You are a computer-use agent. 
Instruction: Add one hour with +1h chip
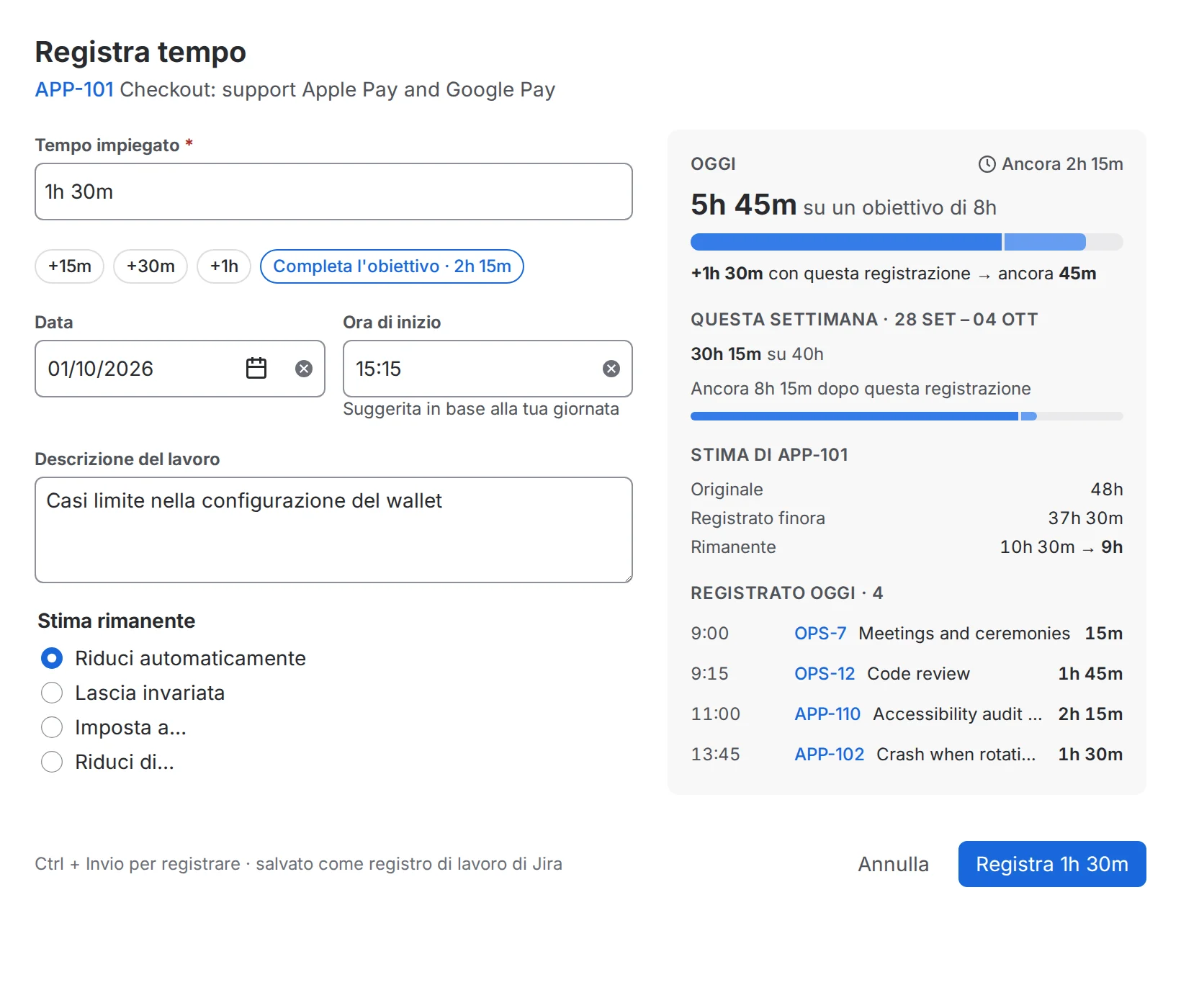point(224,266)
